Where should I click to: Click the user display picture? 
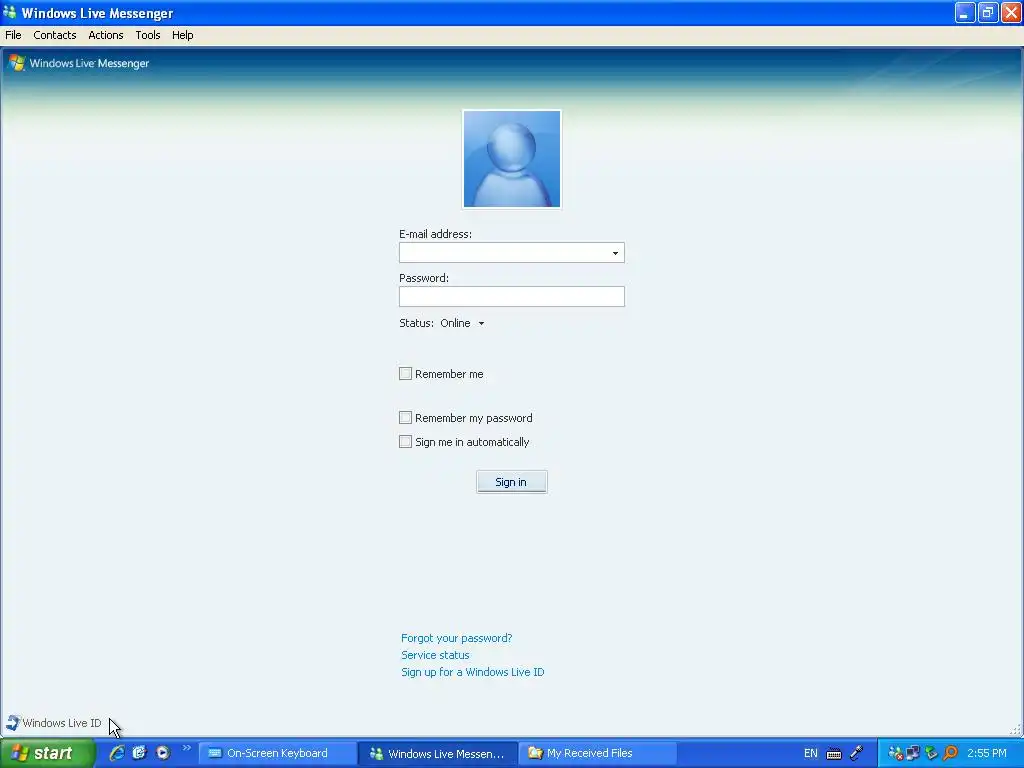click(512, 159)
